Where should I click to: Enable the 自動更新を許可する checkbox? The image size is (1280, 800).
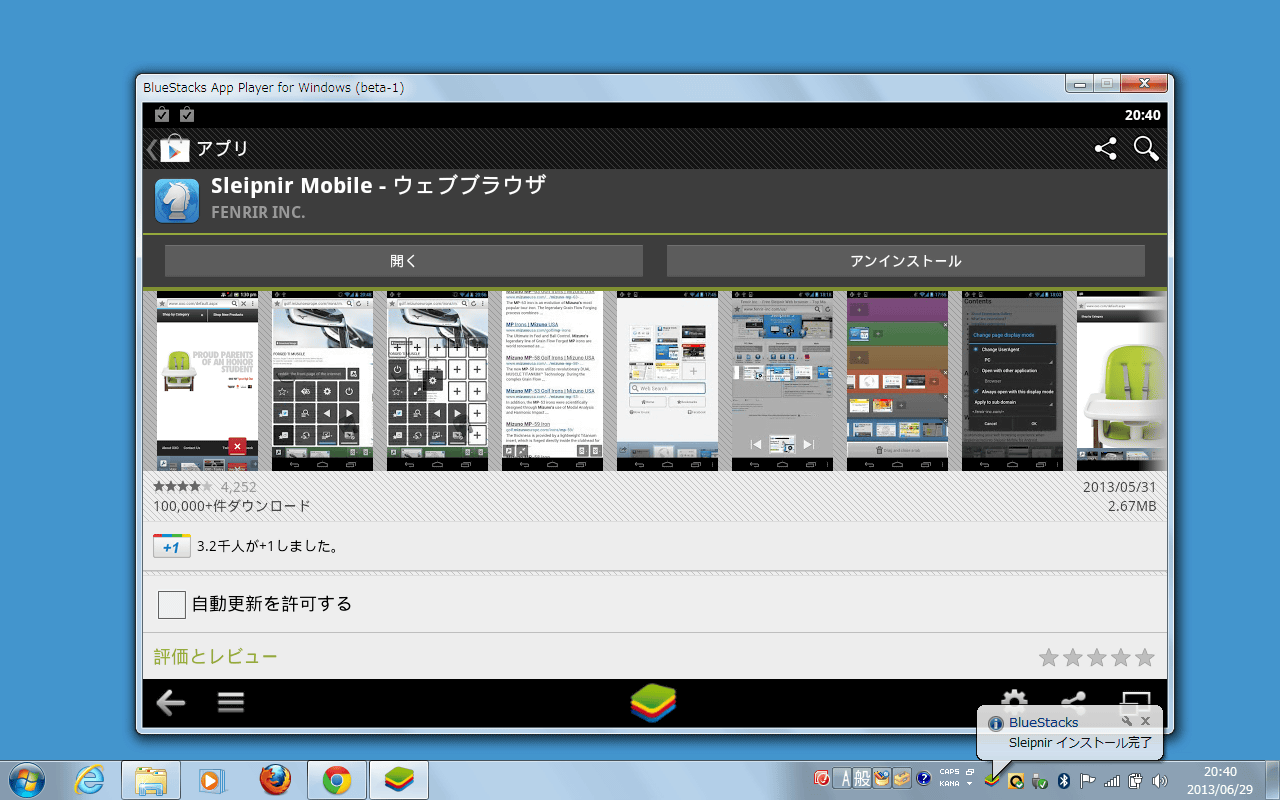coord(172,604)
